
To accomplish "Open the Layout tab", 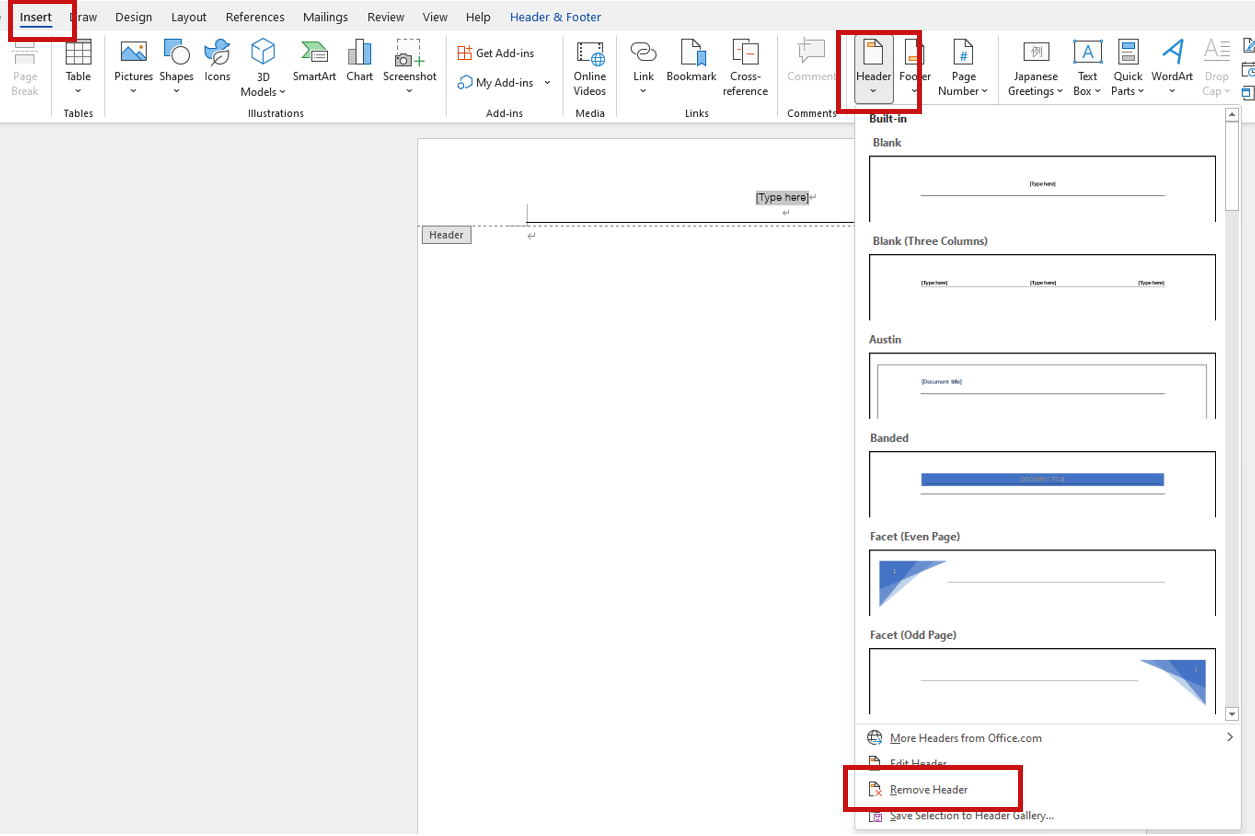I will (x=189, y=17).
